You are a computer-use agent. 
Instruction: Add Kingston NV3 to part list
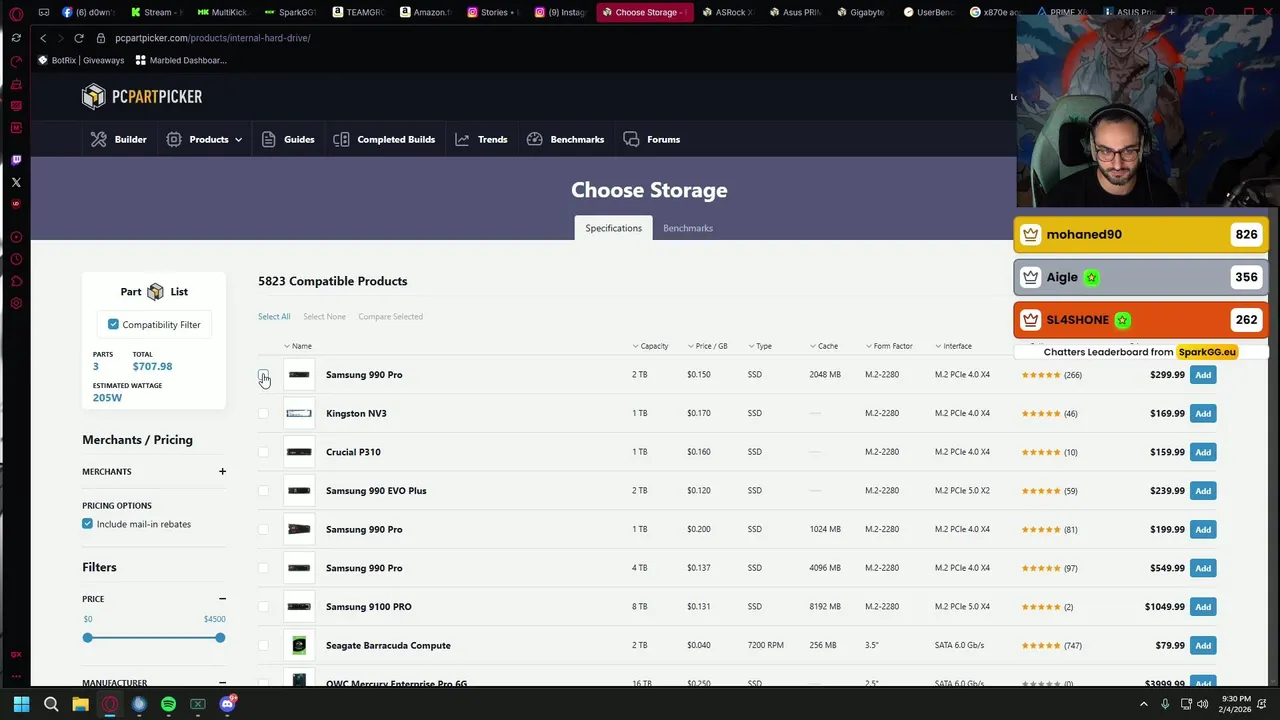1203,413
